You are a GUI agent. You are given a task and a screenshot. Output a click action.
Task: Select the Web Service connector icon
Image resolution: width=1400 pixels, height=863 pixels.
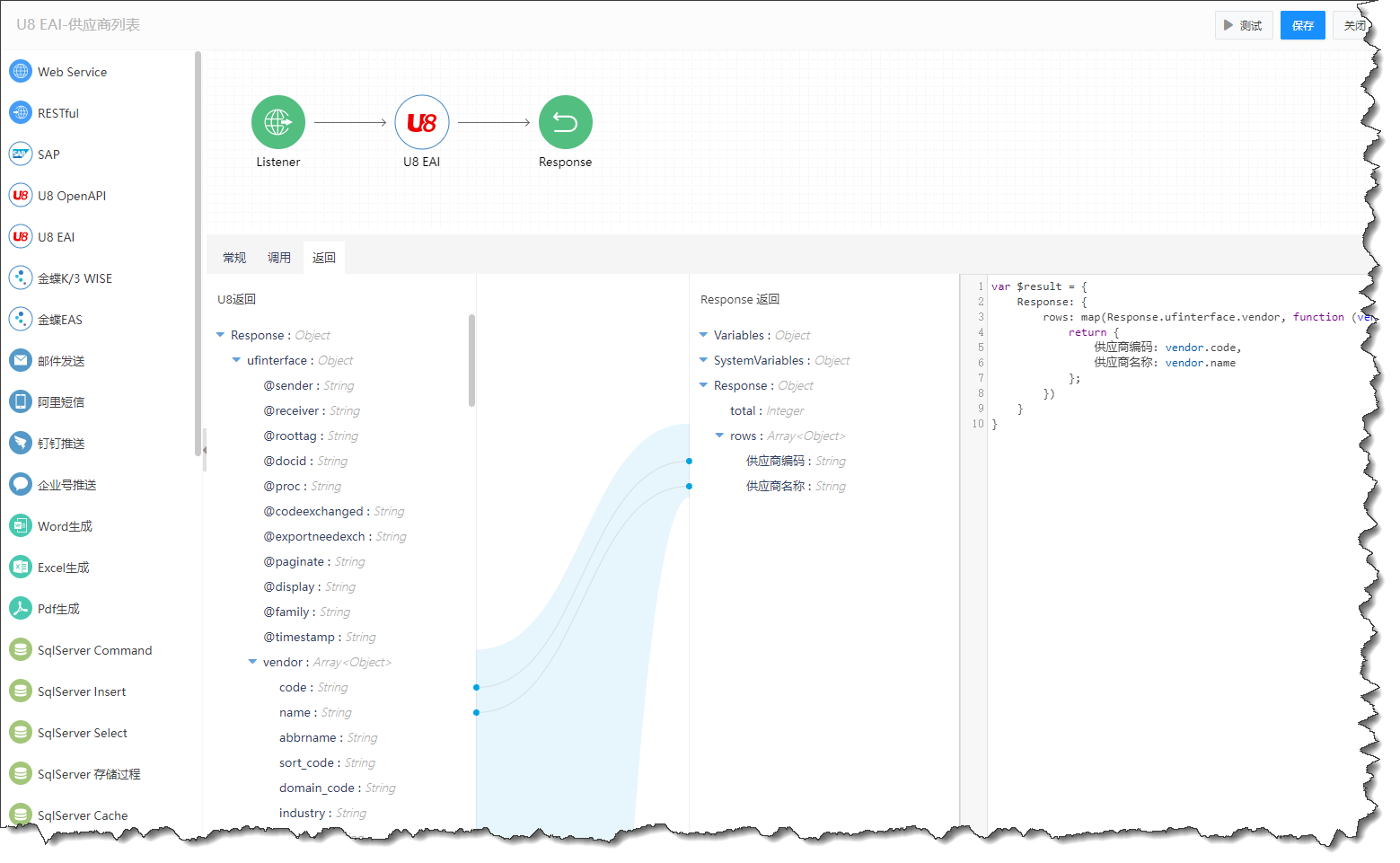21,71
